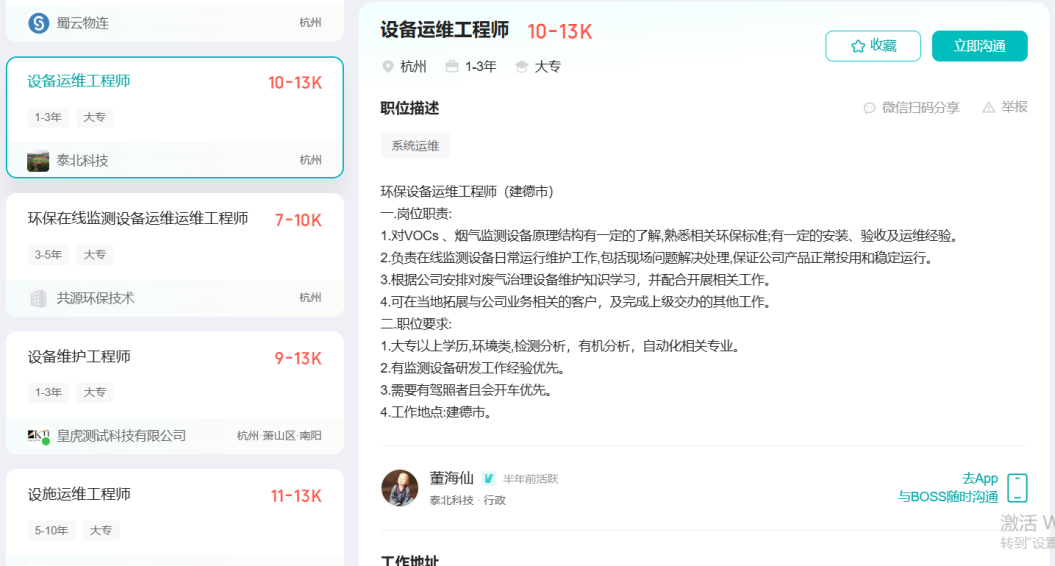The width and height of the screenshot is (1055, 566).
Task: Select the 设备运维工程师 title in job list
Action: [x=79, y=81]
